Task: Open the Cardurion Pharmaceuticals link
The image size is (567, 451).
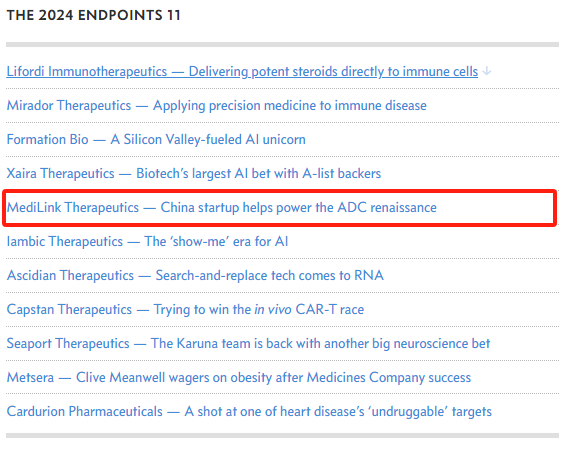Action: [x=249, y=412]
